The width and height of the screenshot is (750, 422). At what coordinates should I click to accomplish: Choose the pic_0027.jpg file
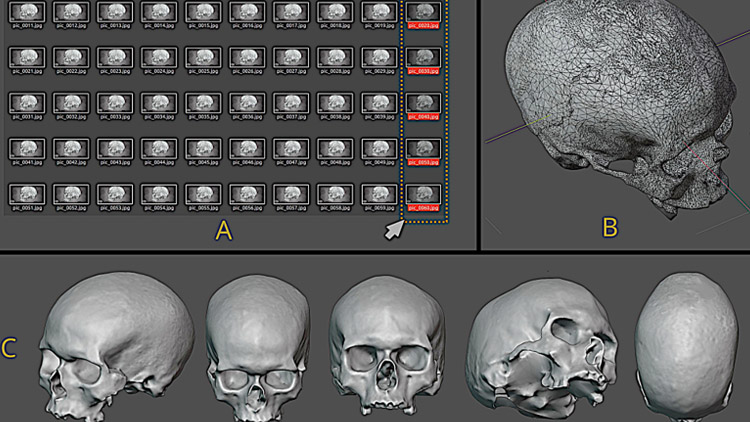click(288, 56)
